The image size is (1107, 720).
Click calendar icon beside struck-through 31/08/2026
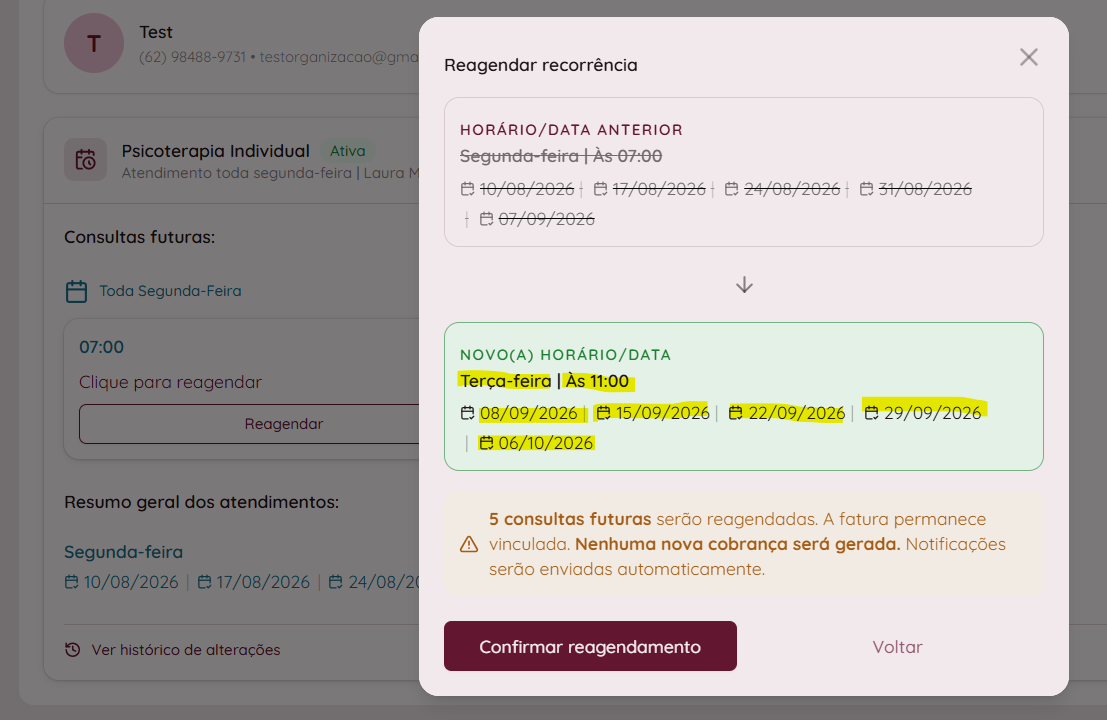866,189
